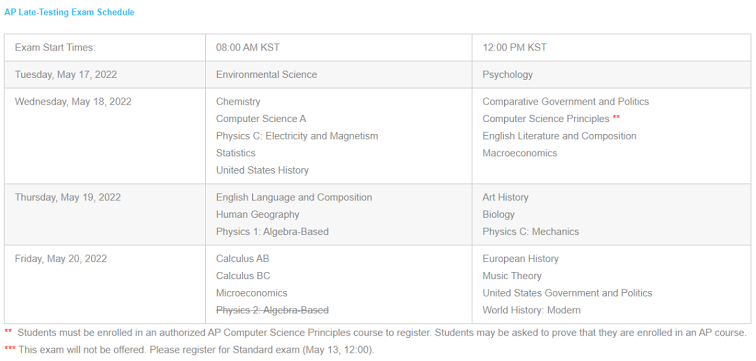Click the Music Theory exam entry
The height and width of the screenshot is (361, 756).
(x=512, y=276)
